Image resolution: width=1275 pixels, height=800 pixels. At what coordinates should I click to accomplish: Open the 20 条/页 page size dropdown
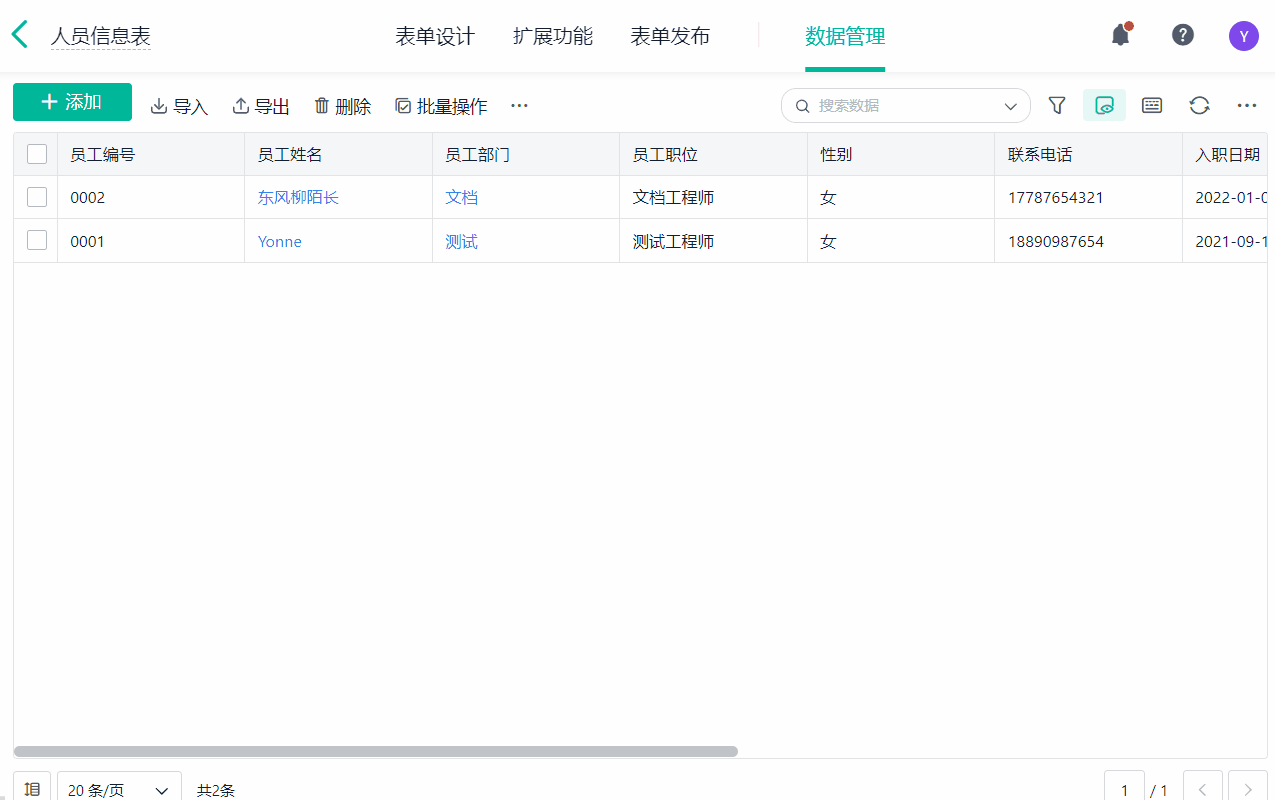pos(119,789)
